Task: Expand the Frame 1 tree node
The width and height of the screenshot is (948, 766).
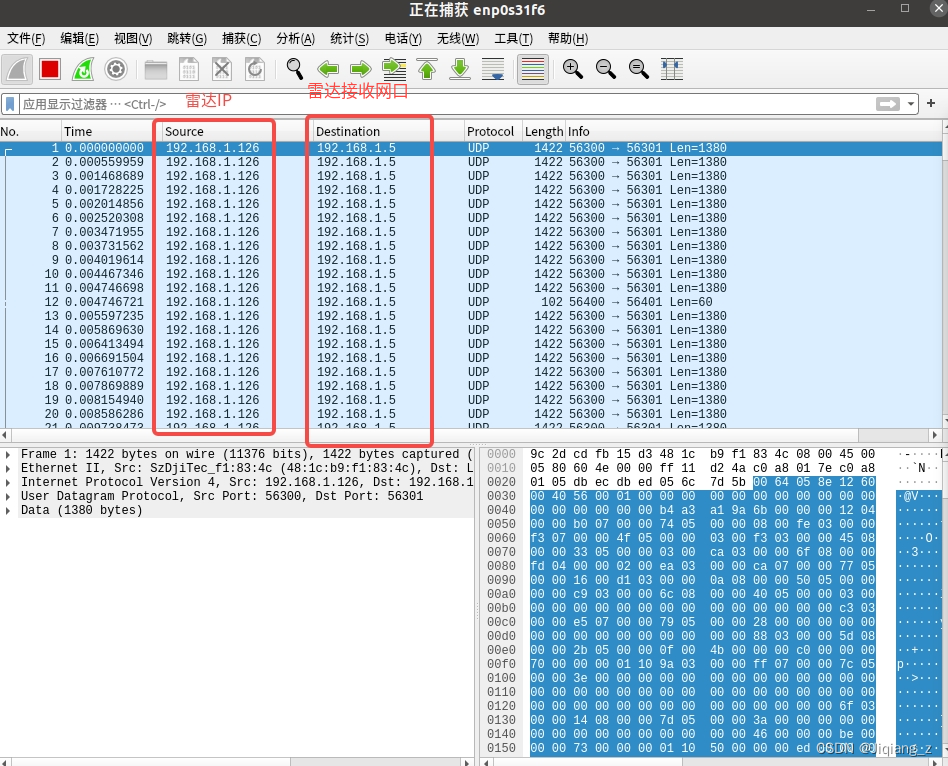Action: 9,455
